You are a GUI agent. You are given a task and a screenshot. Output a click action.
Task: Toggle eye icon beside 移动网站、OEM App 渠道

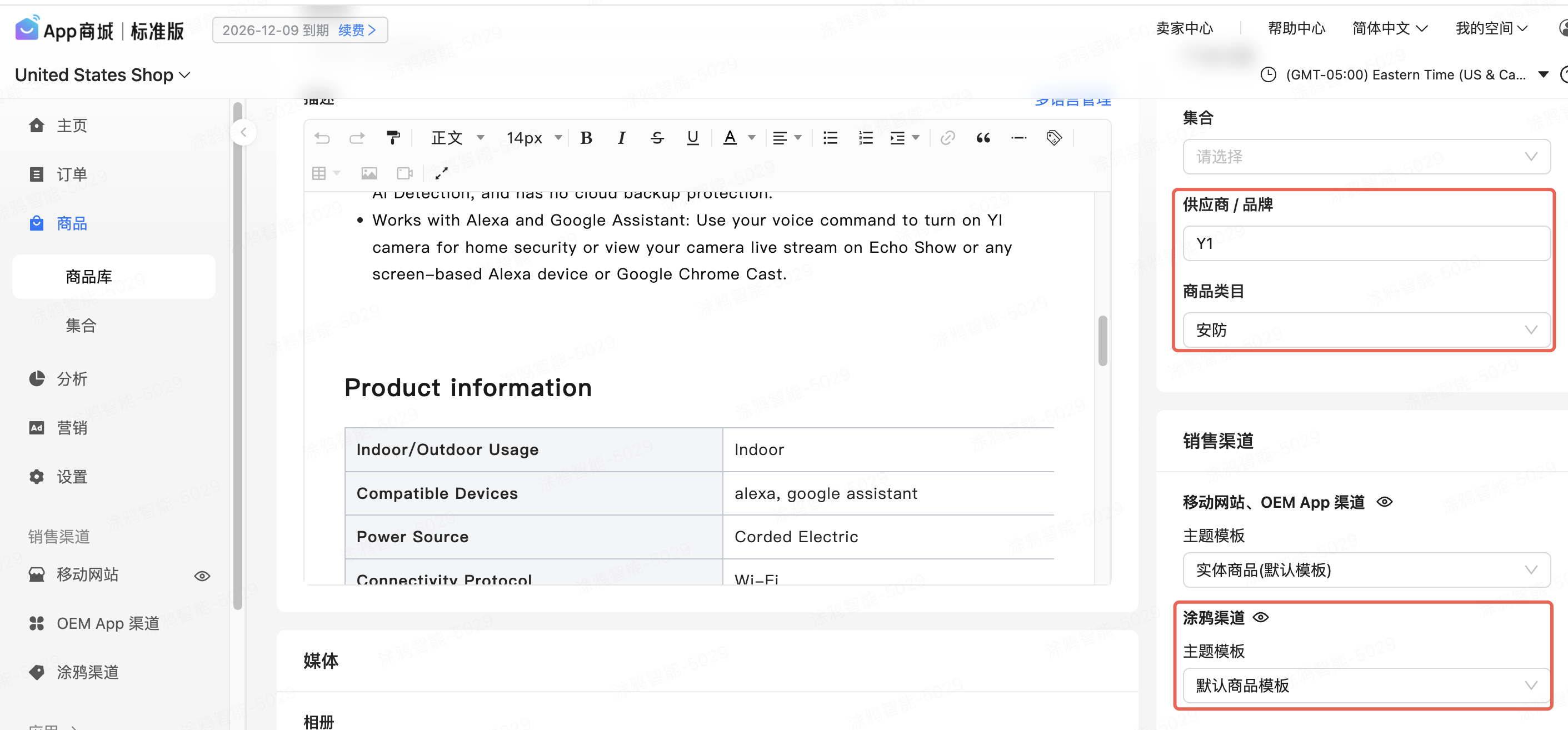(x=1385, y=502)
